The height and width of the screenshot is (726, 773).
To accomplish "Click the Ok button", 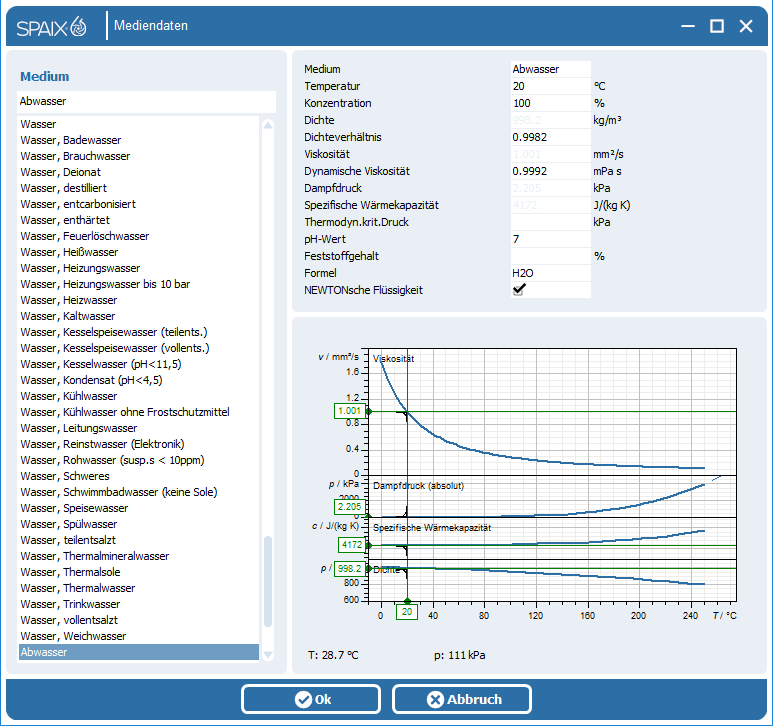I will (x=311, y=699).
